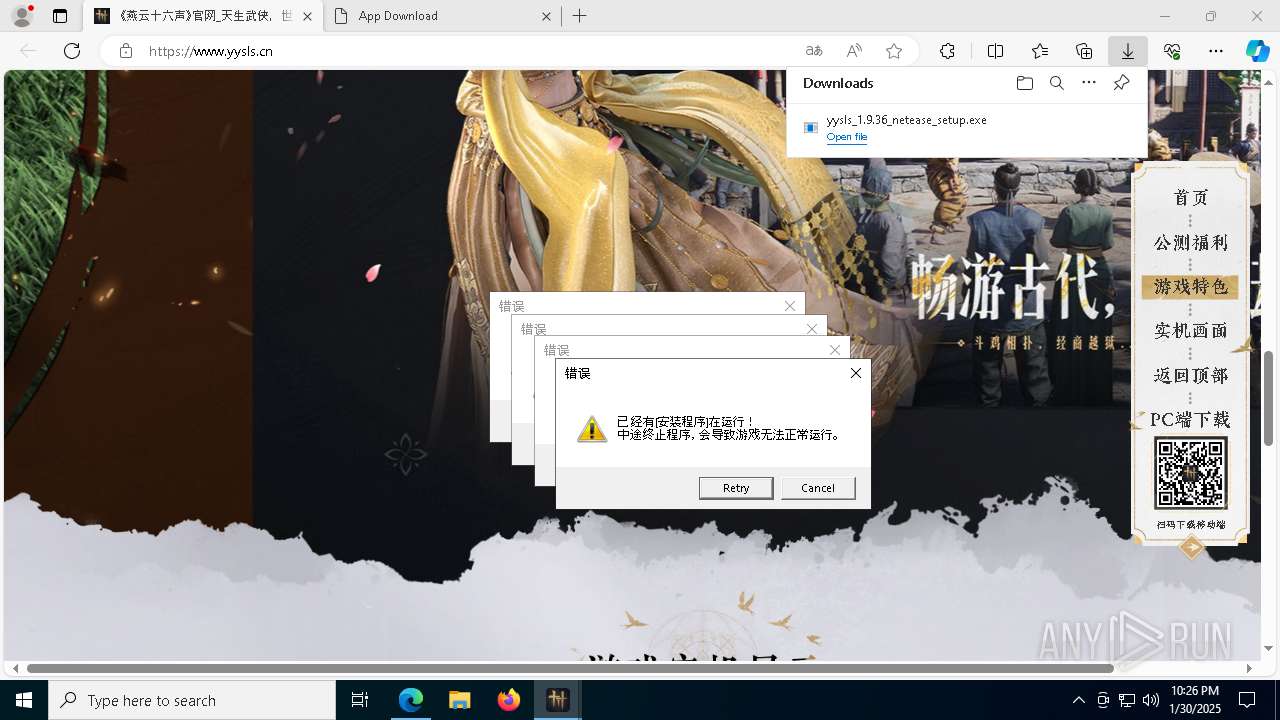
Task: Open the network tray icon
Action: click(1126, 700)
